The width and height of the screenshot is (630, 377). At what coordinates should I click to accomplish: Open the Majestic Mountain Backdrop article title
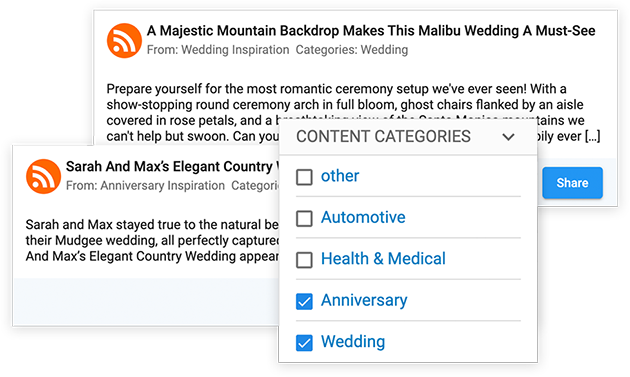pyautogui.click(x=371, y=31)
